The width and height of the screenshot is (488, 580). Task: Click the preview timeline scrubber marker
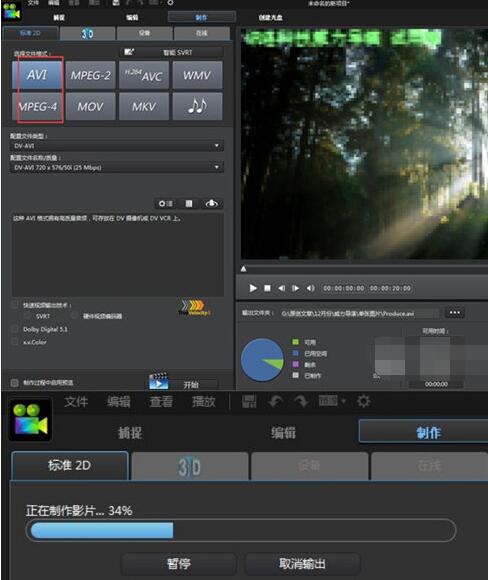tap(243, 269)
